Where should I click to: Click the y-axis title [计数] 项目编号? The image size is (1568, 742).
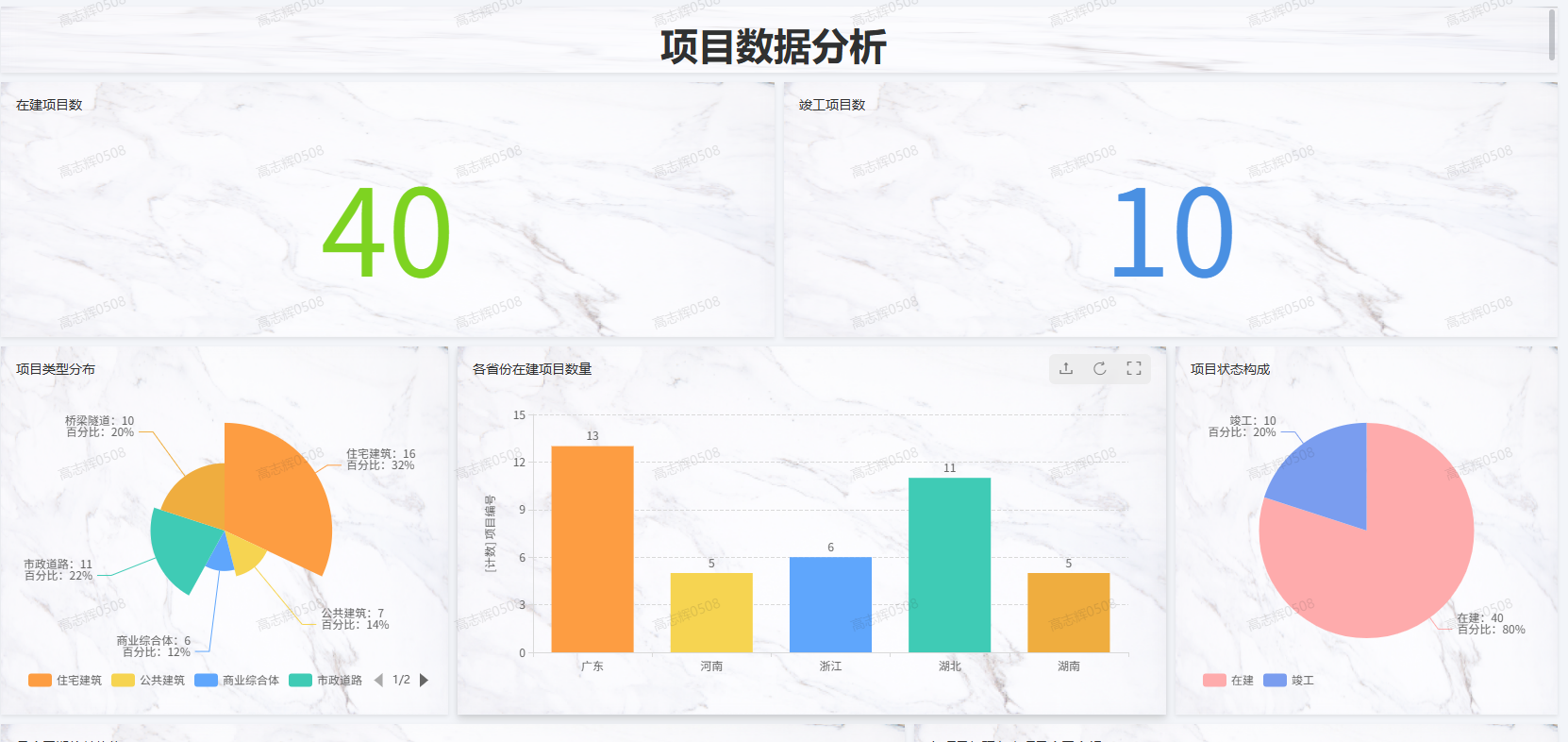point(490,533)
